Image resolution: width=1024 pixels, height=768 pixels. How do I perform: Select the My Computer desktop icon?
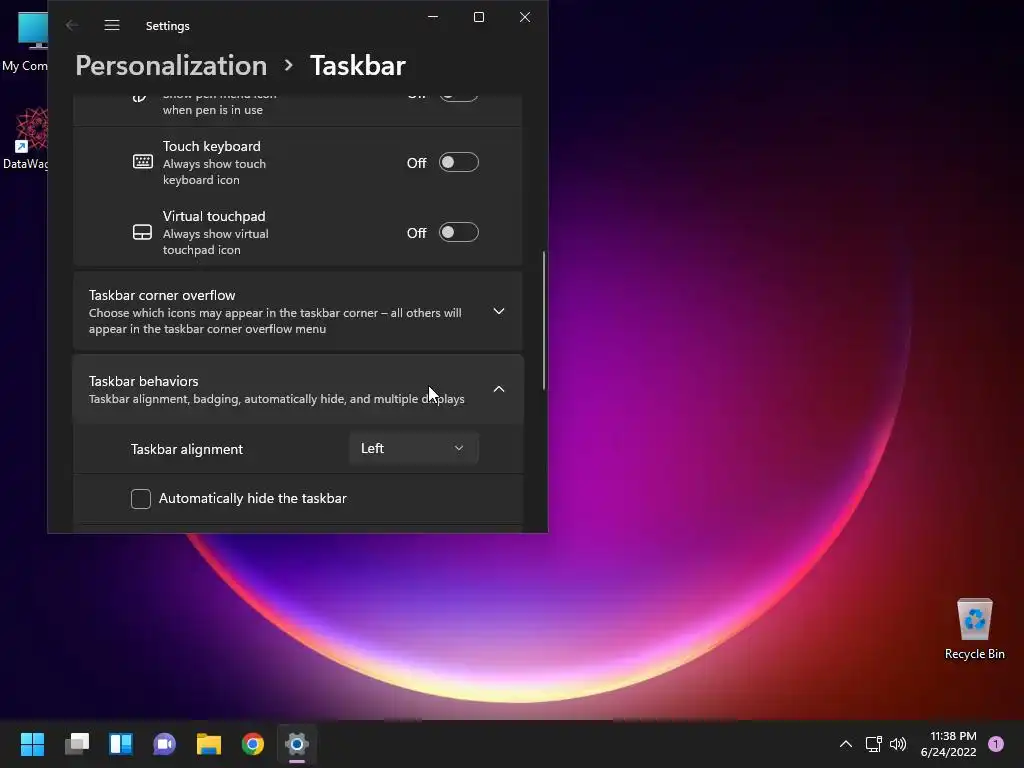click(x=25, y=42)
